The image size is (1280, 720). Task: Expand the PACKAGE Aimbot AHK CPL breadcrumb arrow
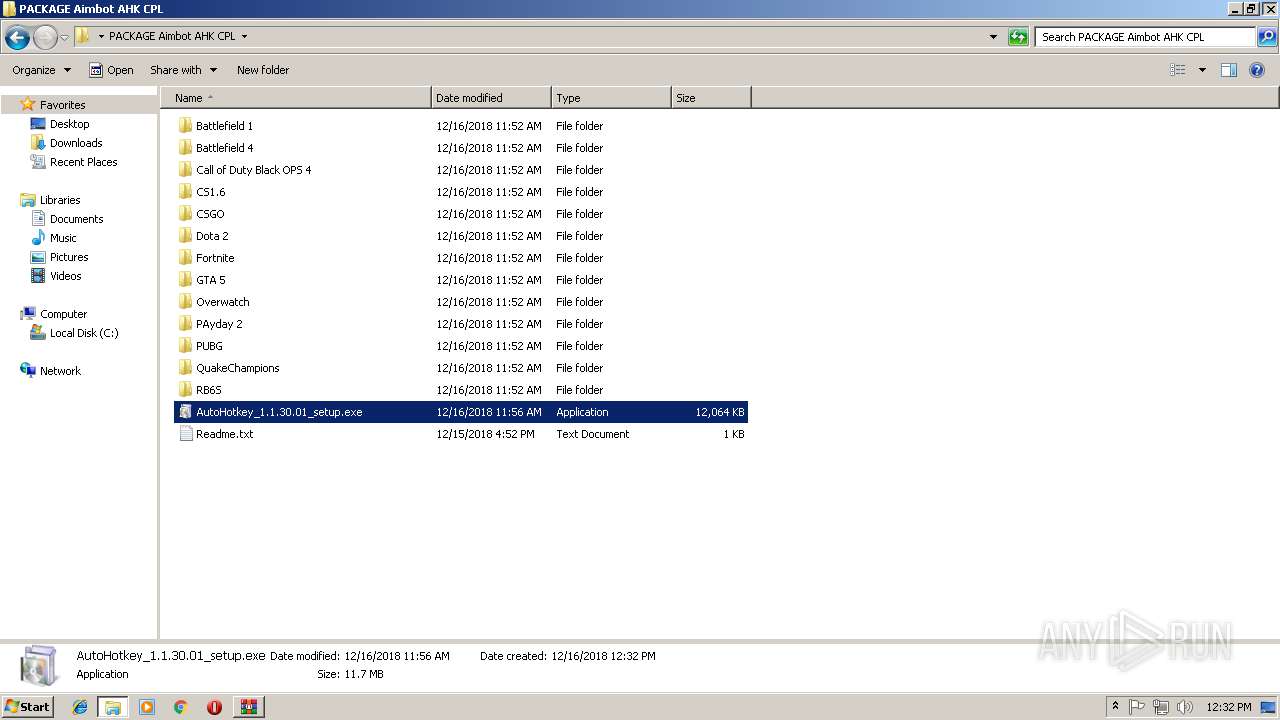click(x=244, y=37)
